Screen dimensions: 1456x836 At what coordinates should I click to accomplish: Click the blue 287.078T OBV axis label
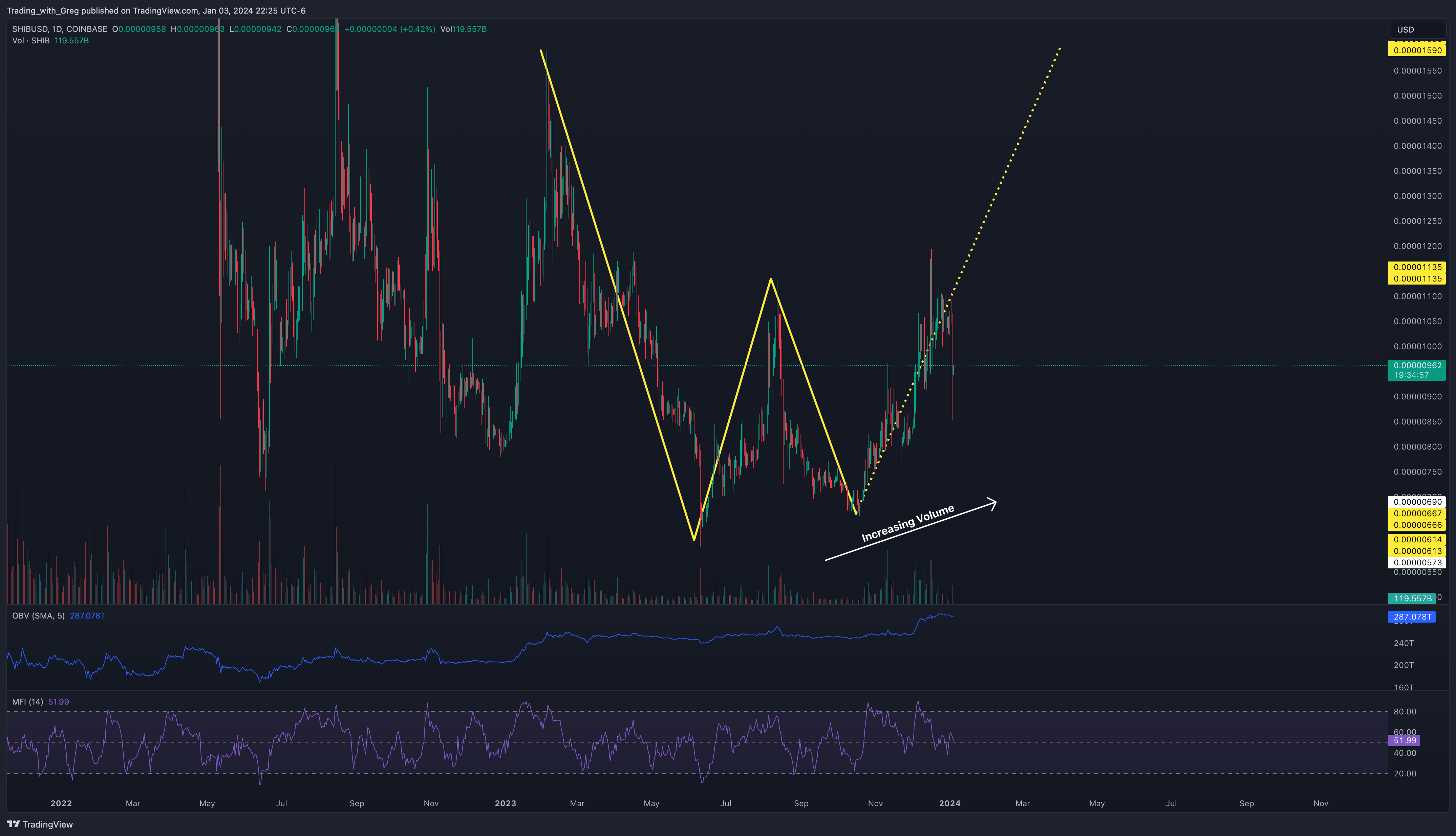pos(1412,616)
